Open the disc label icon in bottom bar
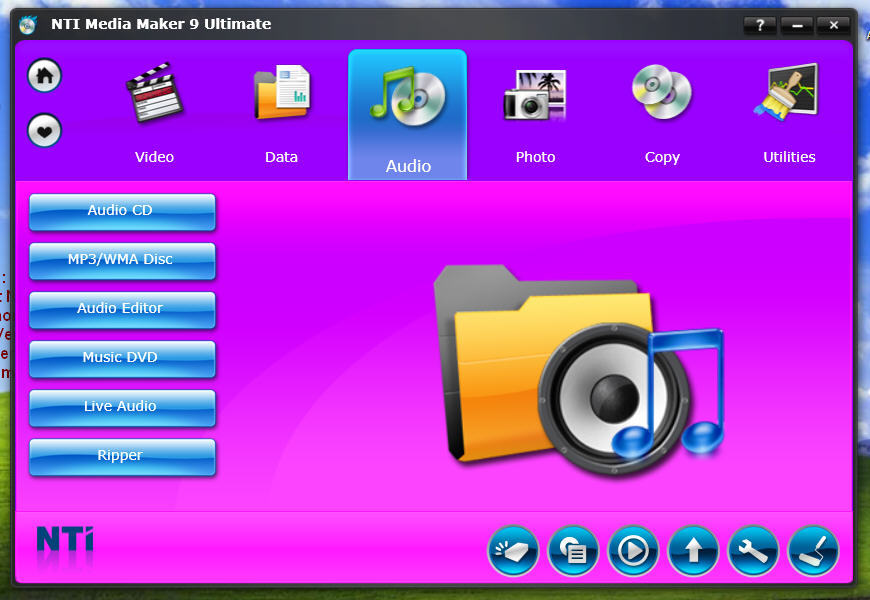The image size is (870, 600). pos(573,551)
